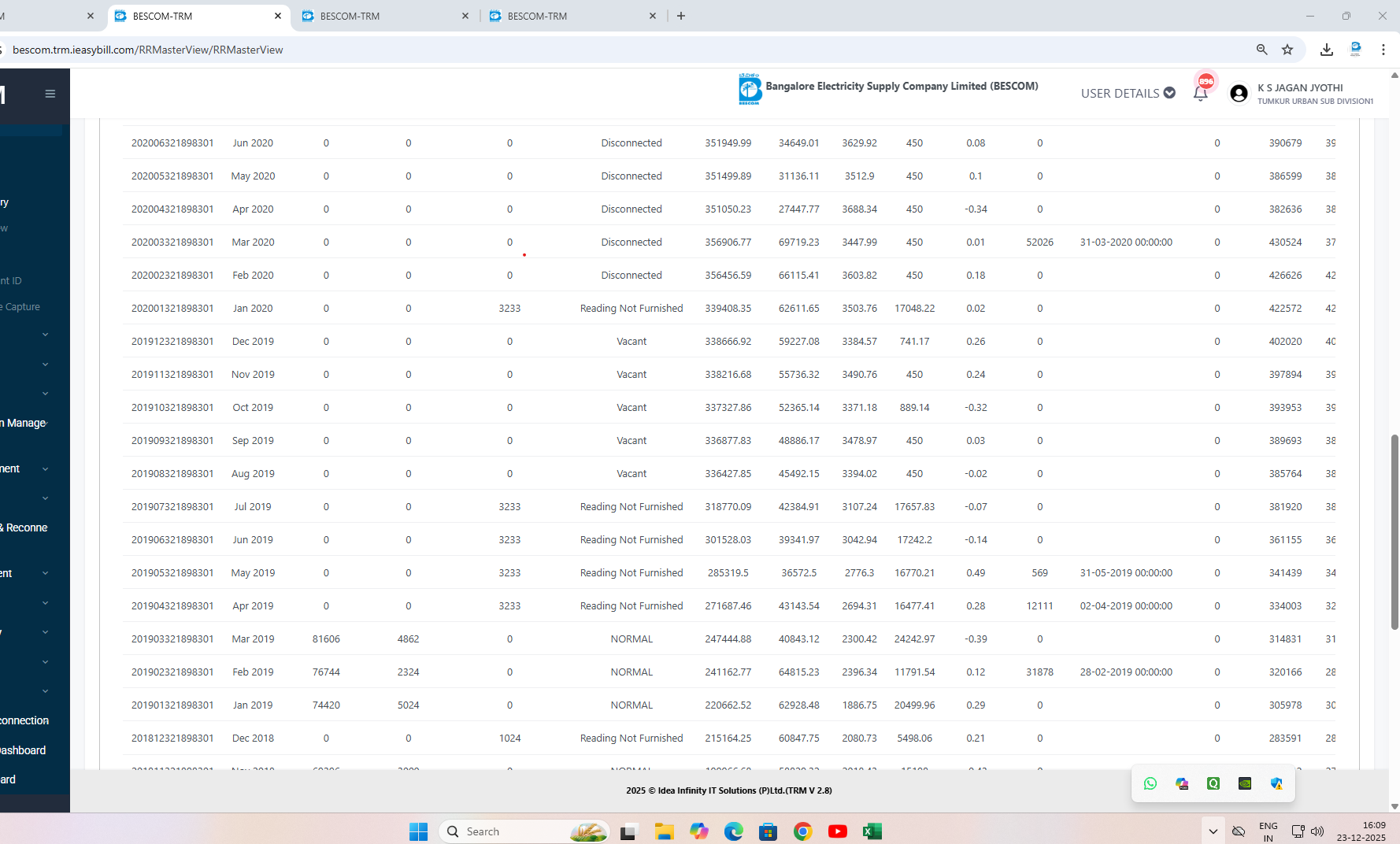Open the Dashboard sidebar link
The height and width of the screenshot is (844, 1400).
coord(23,750)
